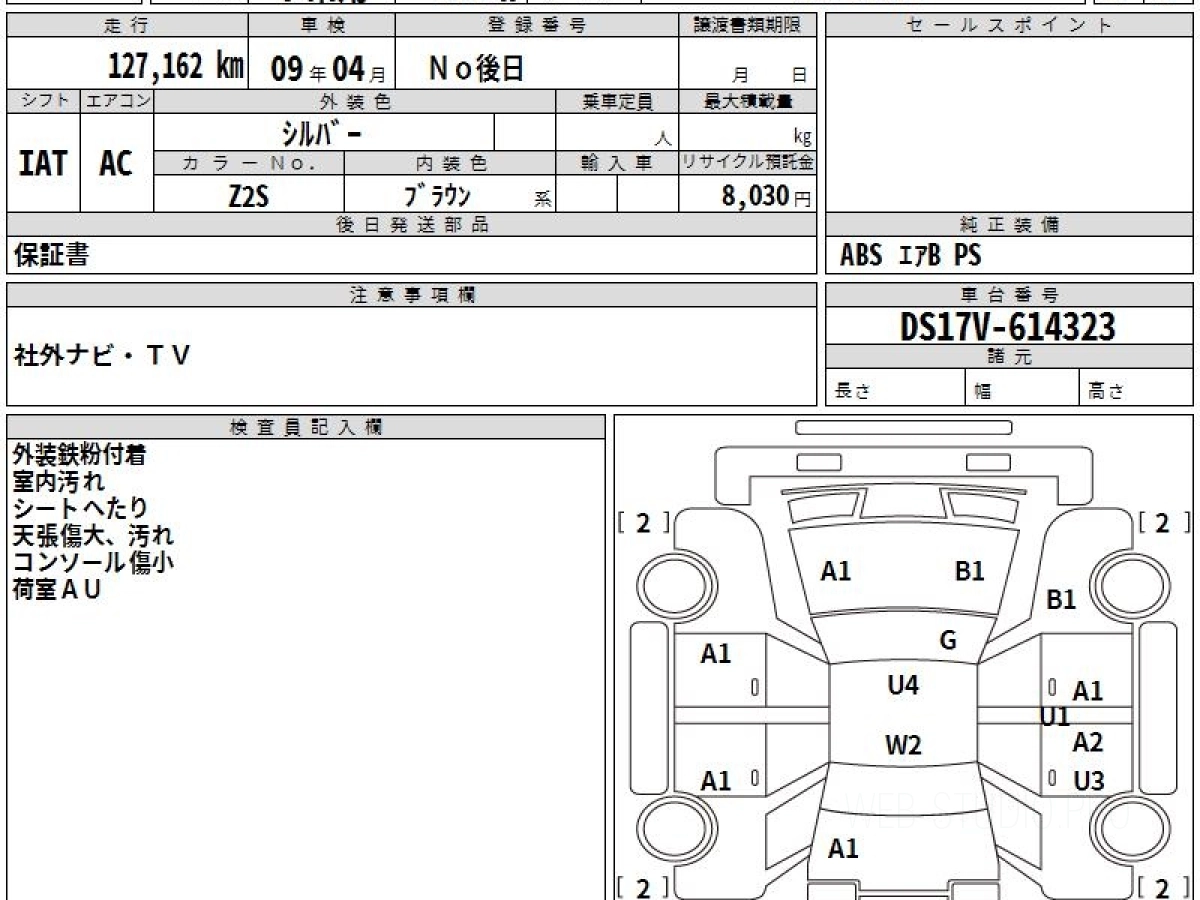Select the recycle deposit 8,030円

coord(766,196)
